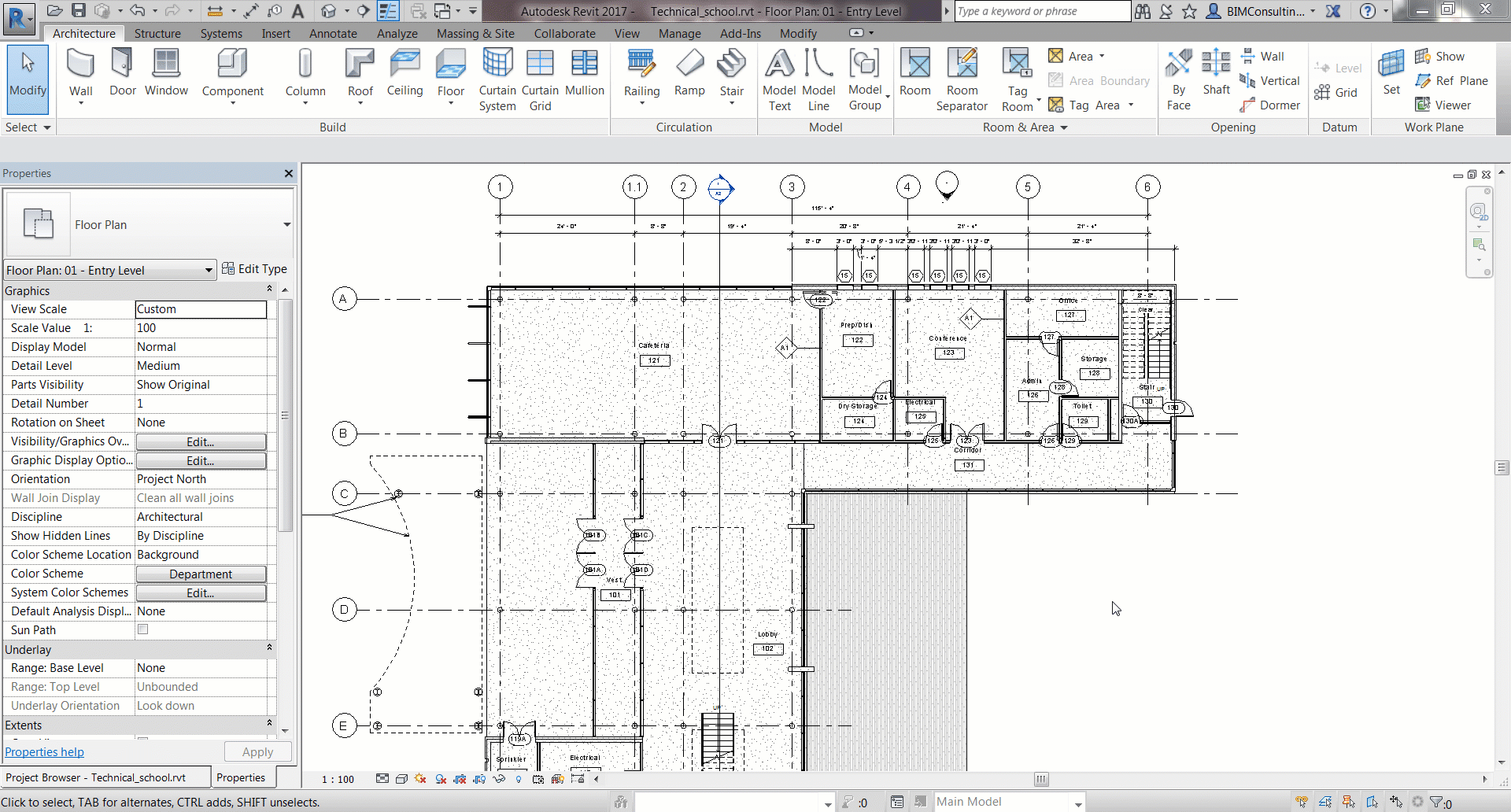Open the Manage ribbon tab
The image size is (1511, 812).
(679, 33)
